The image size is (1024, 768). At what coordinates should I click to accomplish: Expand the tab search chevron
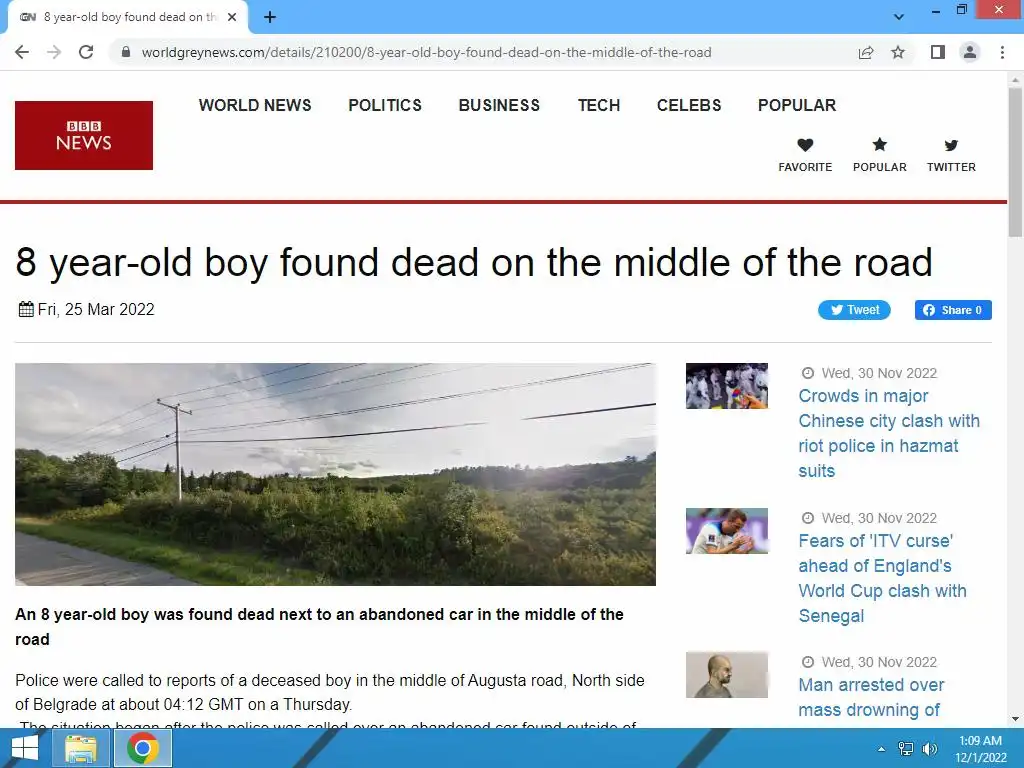click(x=899, y=17)
